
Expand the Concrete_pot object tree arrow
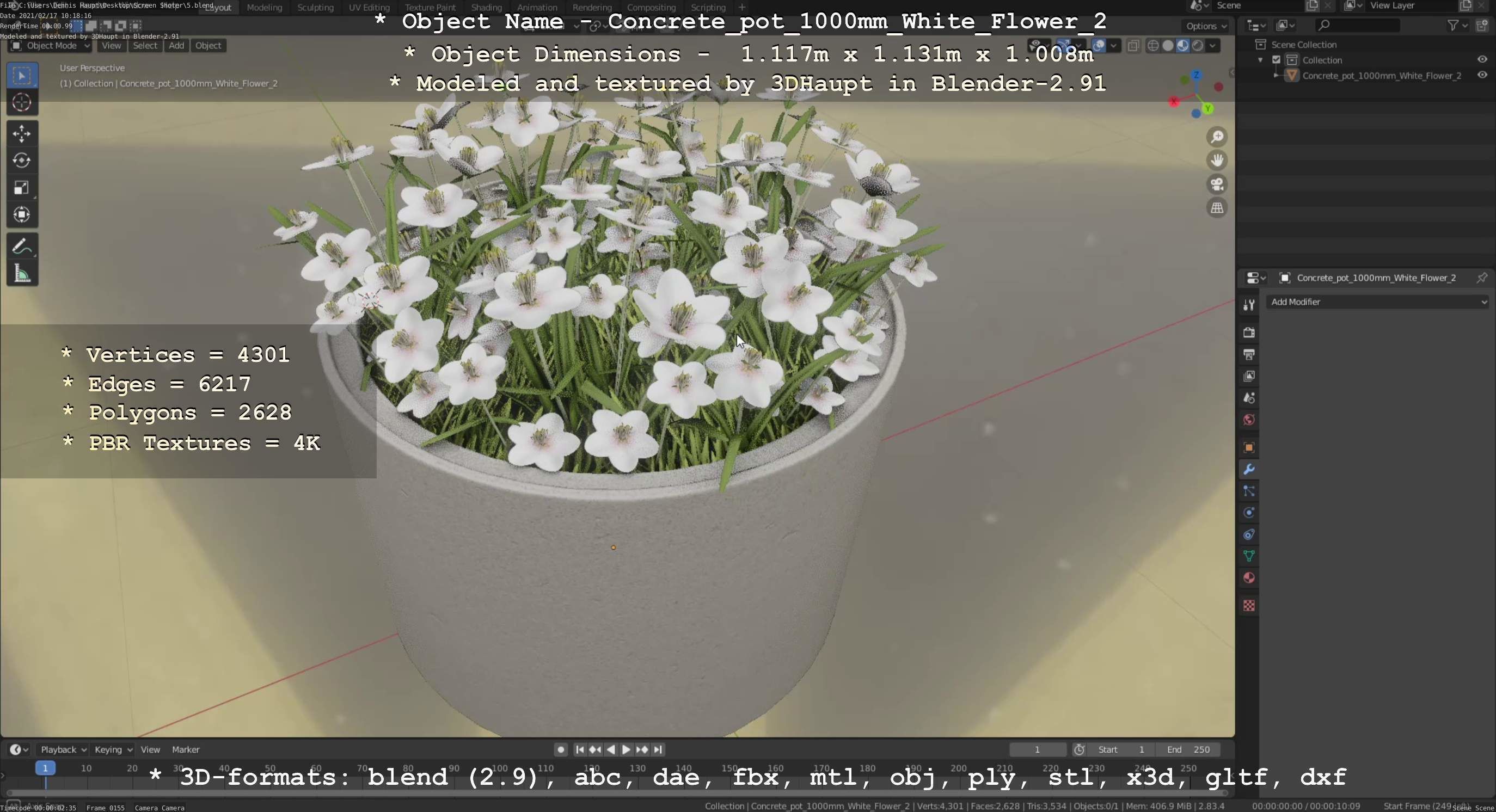(1276, 76)
